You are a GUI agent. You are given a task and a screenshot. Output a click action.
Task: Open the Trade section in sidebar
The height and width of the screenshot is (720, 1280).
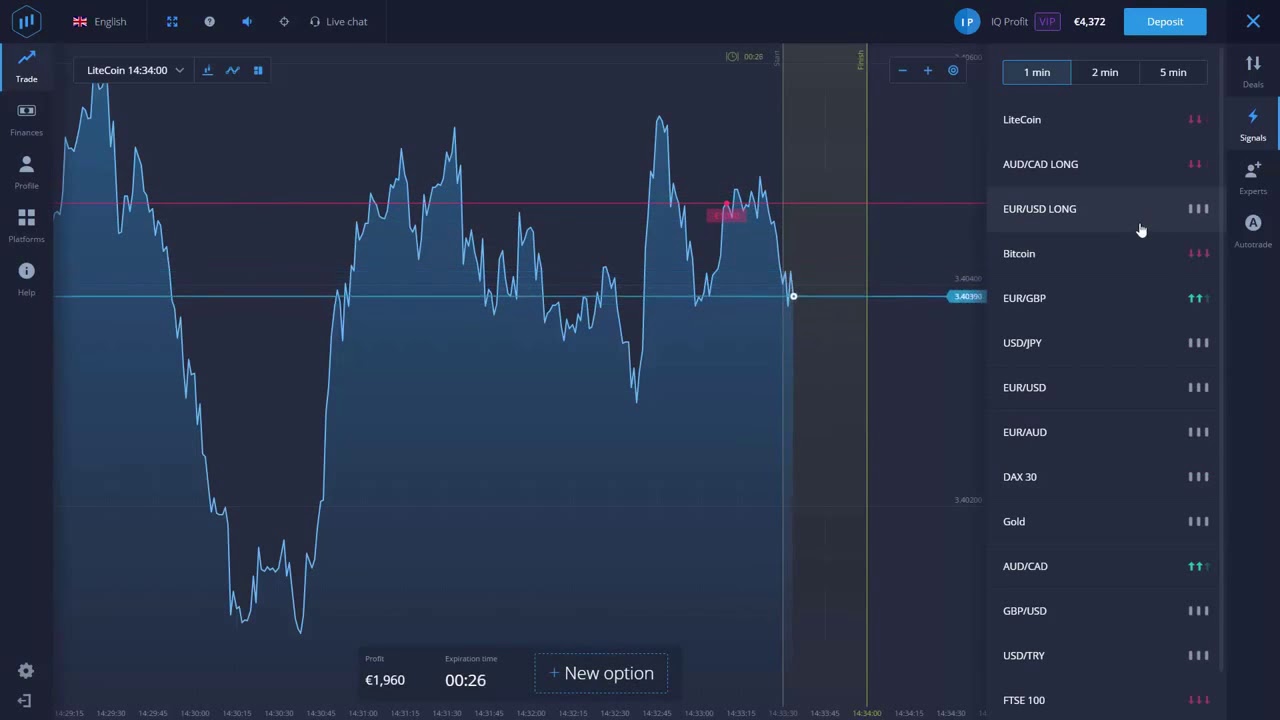(26, 66)
